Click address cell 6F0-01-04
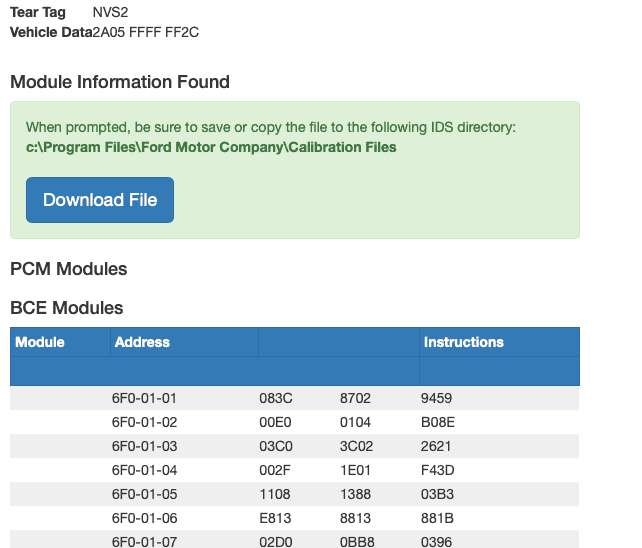This screenshot has height=548, width=642. click(x=144, y=470)
